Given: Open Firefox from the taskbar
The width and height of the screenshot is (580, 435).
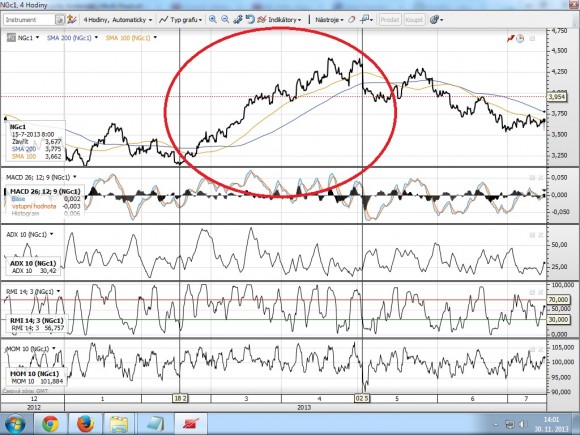Looking at the screenshot, I should (85, 424).
